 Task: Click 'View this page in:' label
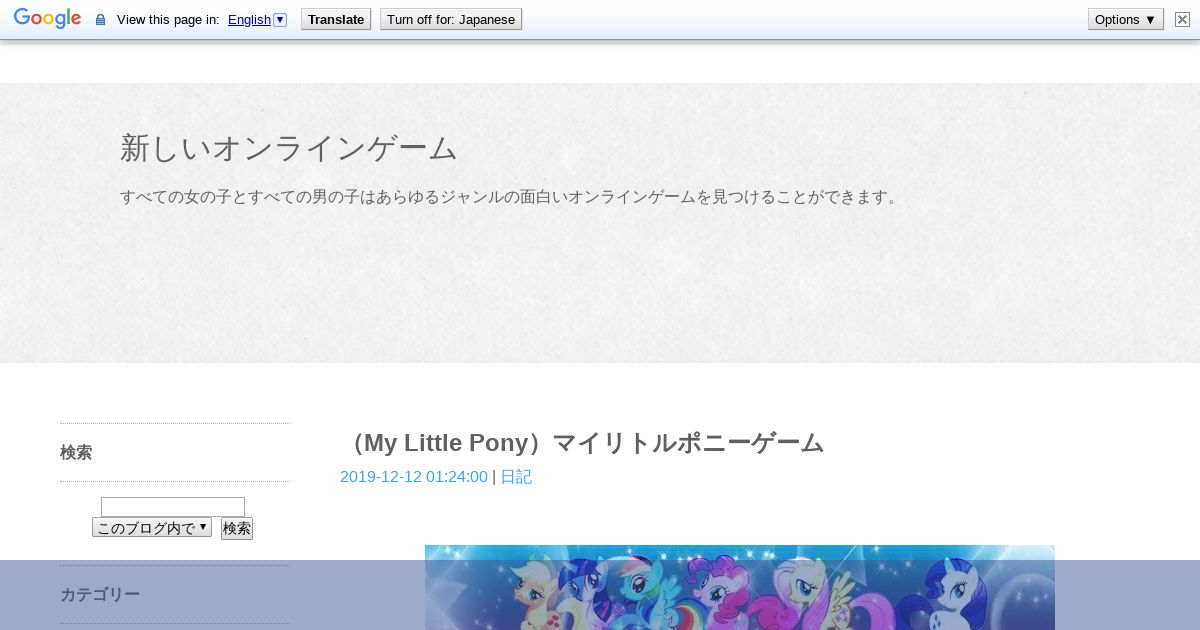[x=168, y=20]
